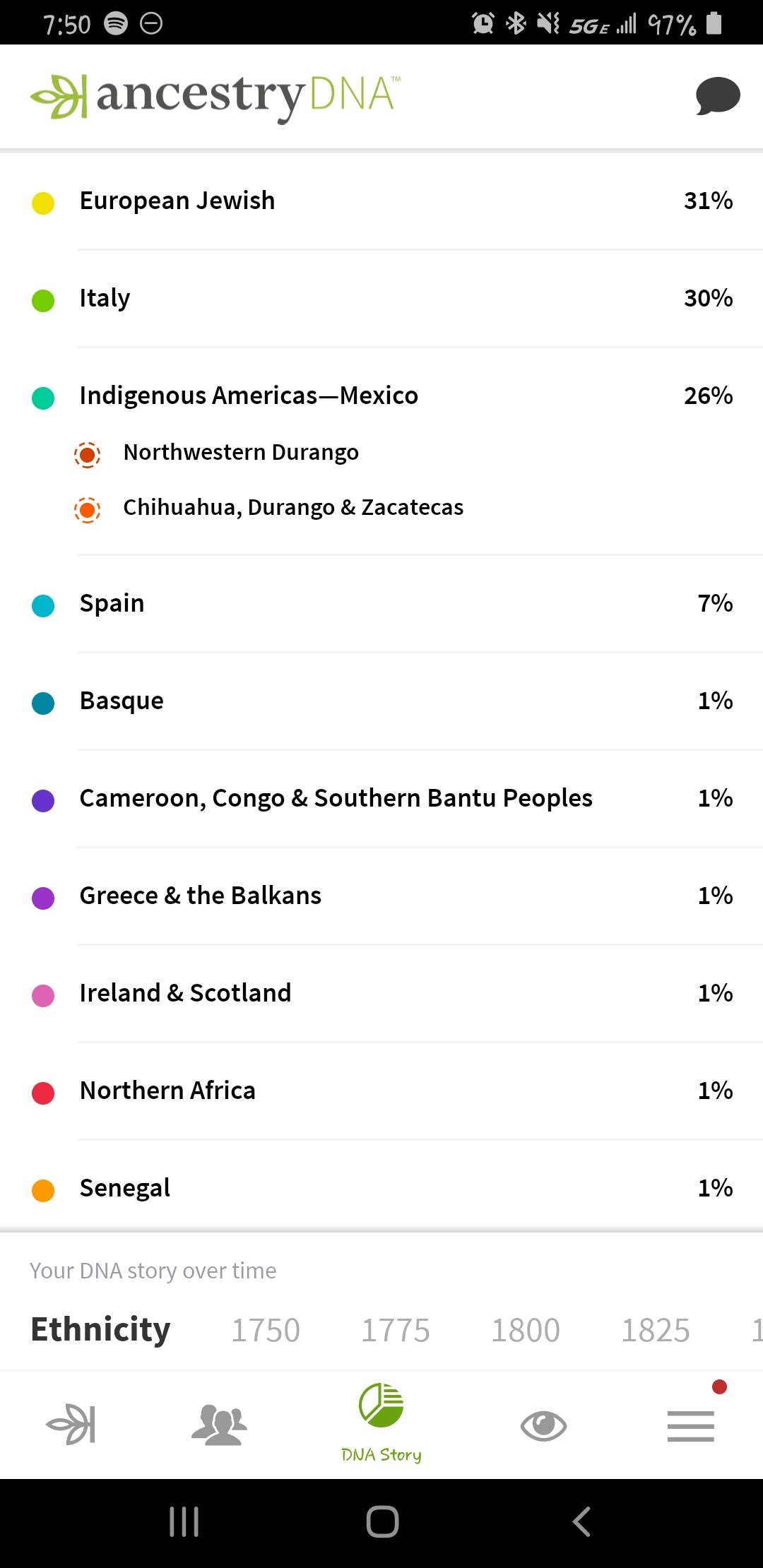Viewport: 763px width, 1568px height.
Task: Expand the Indigenous Americas—Mexico region
Action: [381, 396]
